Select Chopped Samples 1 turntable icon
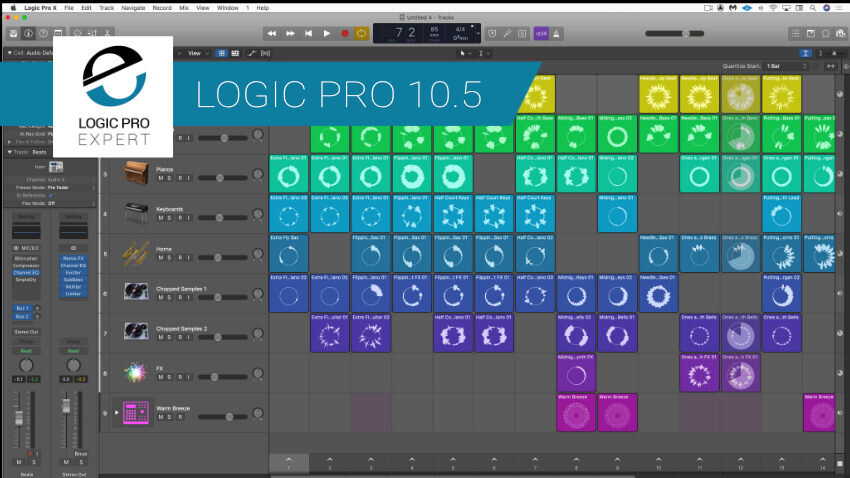Viewport: 850px width, 478px height. tap(136, 293)
